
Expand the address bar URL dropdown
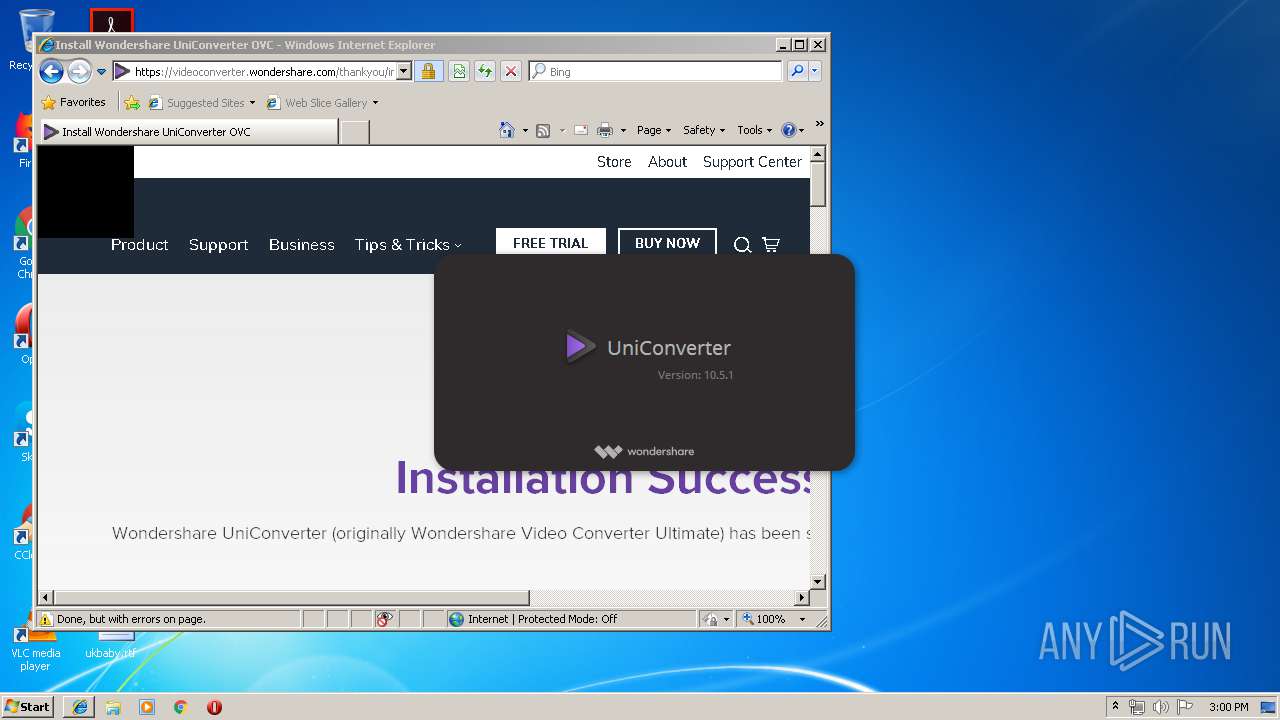(404, 71)
